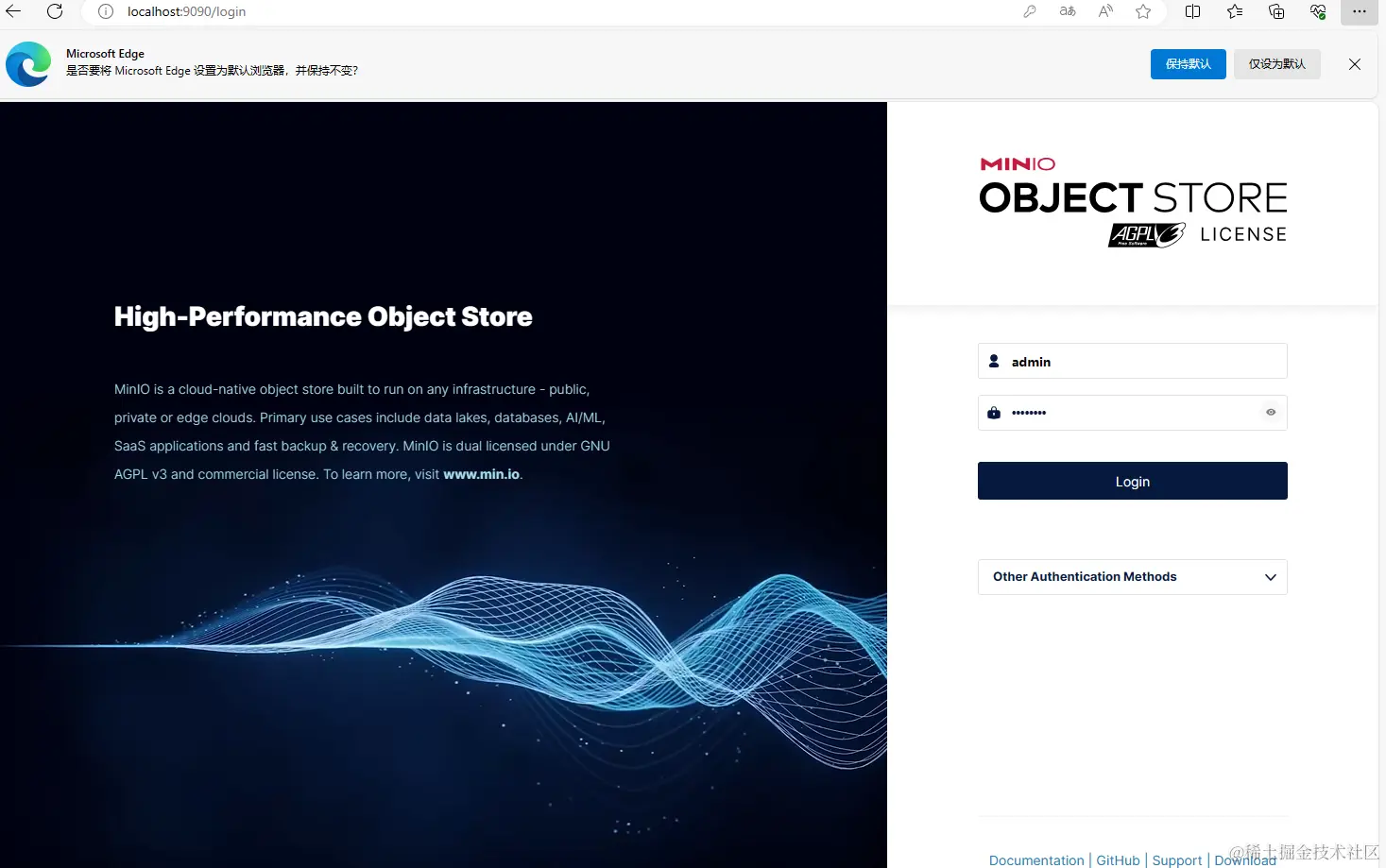1386x868 pixels.
Task: Click the chevron of Other Authentication Methods
Action: click(1271, 577)
